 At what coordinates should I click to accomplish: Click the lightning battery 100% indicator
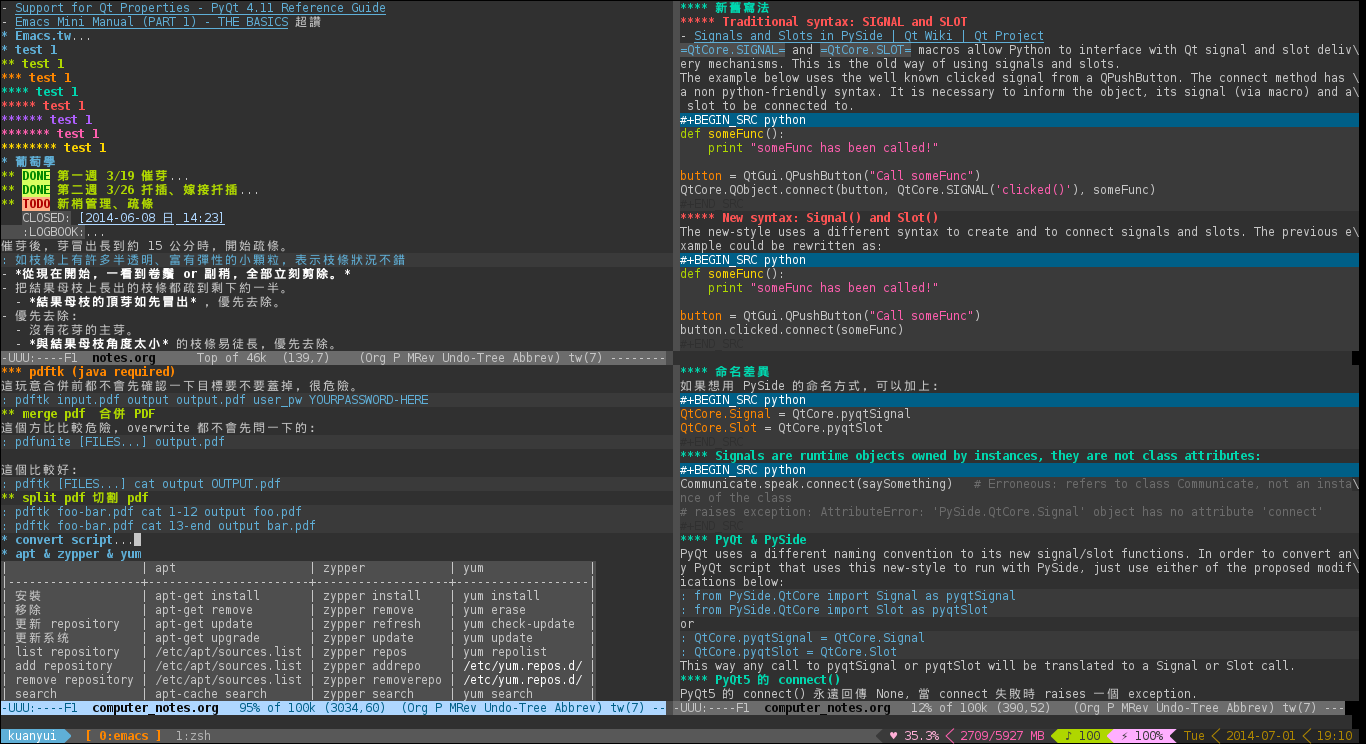[1142, 736]
